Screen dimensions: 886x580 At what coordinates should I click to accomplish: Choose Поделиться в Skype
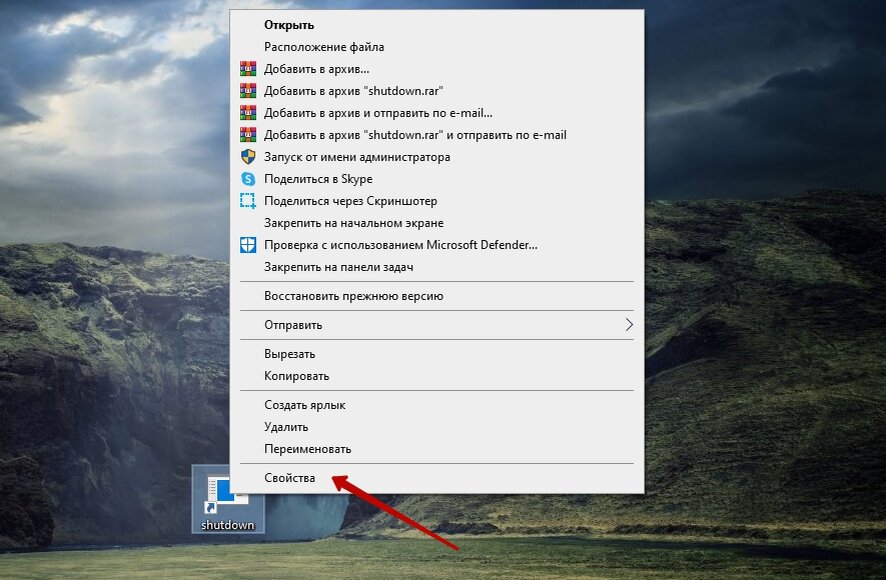[436, 179]
